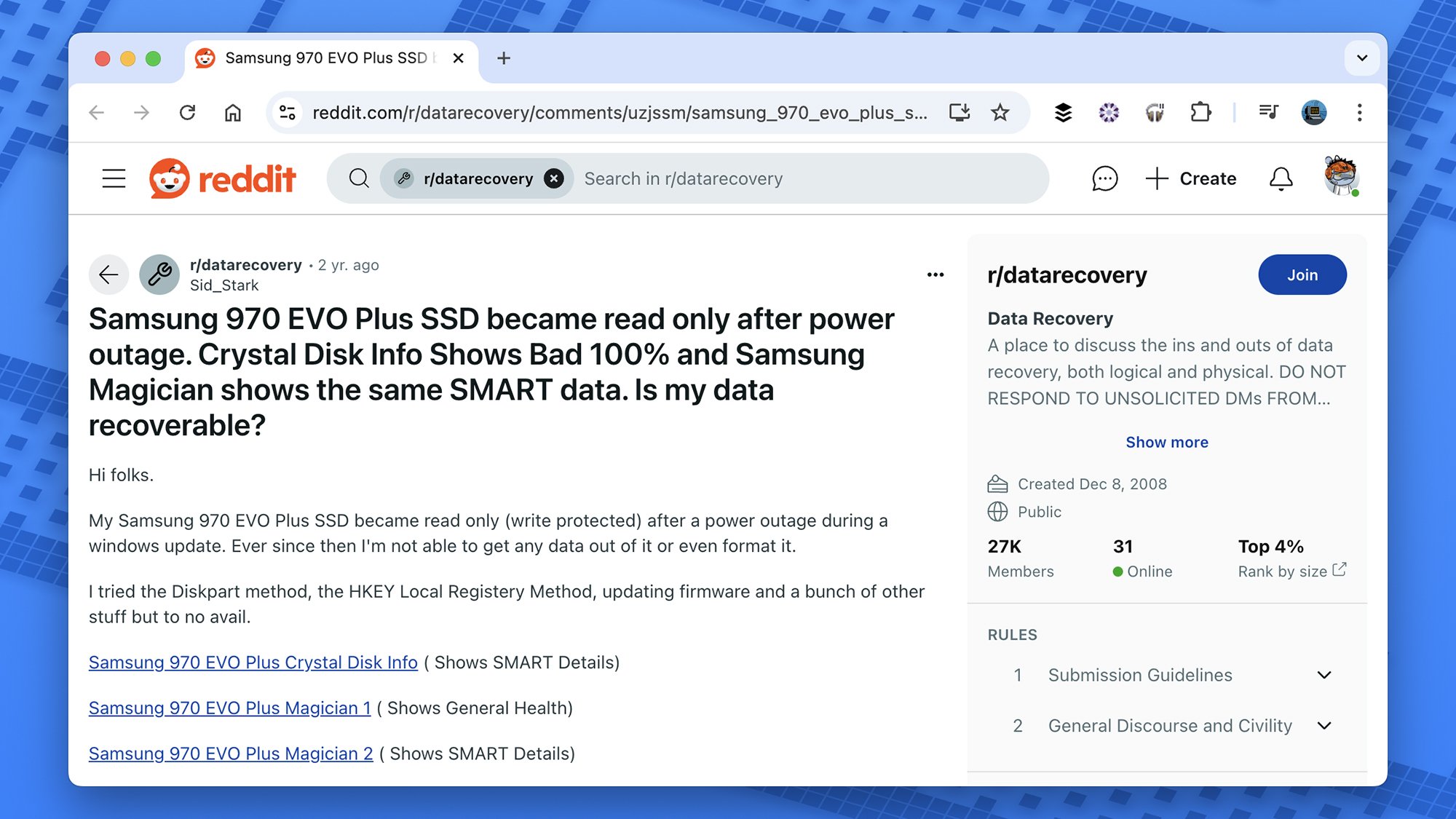This screenshot has height=819, width=1456.
Task: Bookmark the page with the star icon
Action: coord(1000,112)
